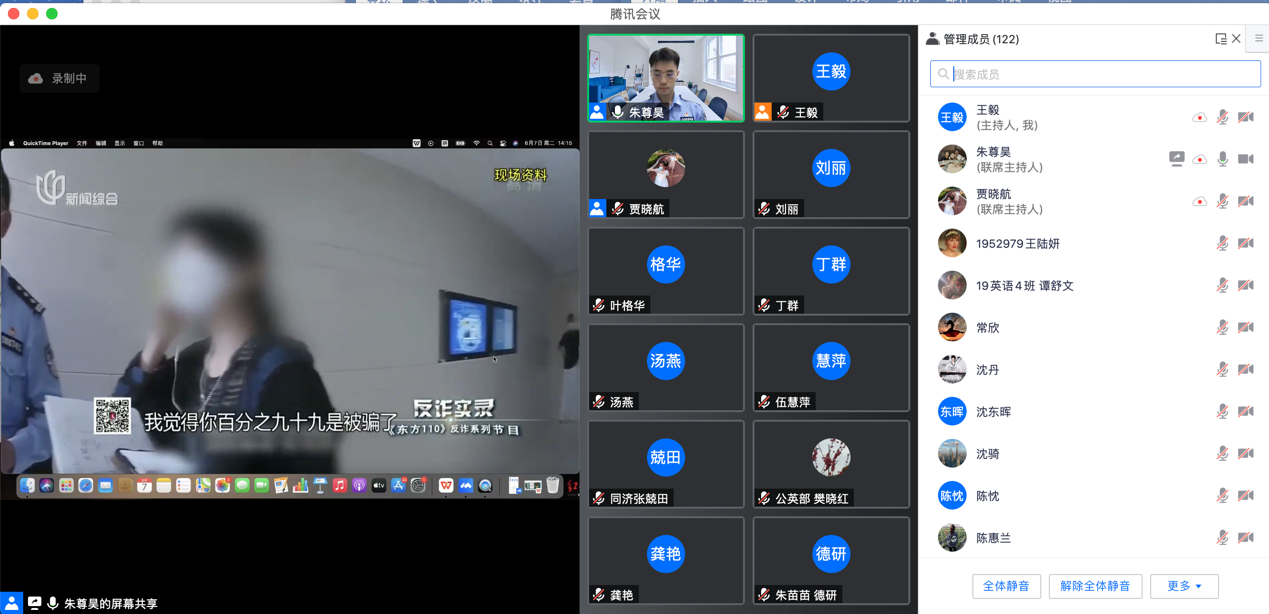Viewport: 1269px width, 614px height.
Task: Focus the 搜索成员 search field
Action: 1100,74
